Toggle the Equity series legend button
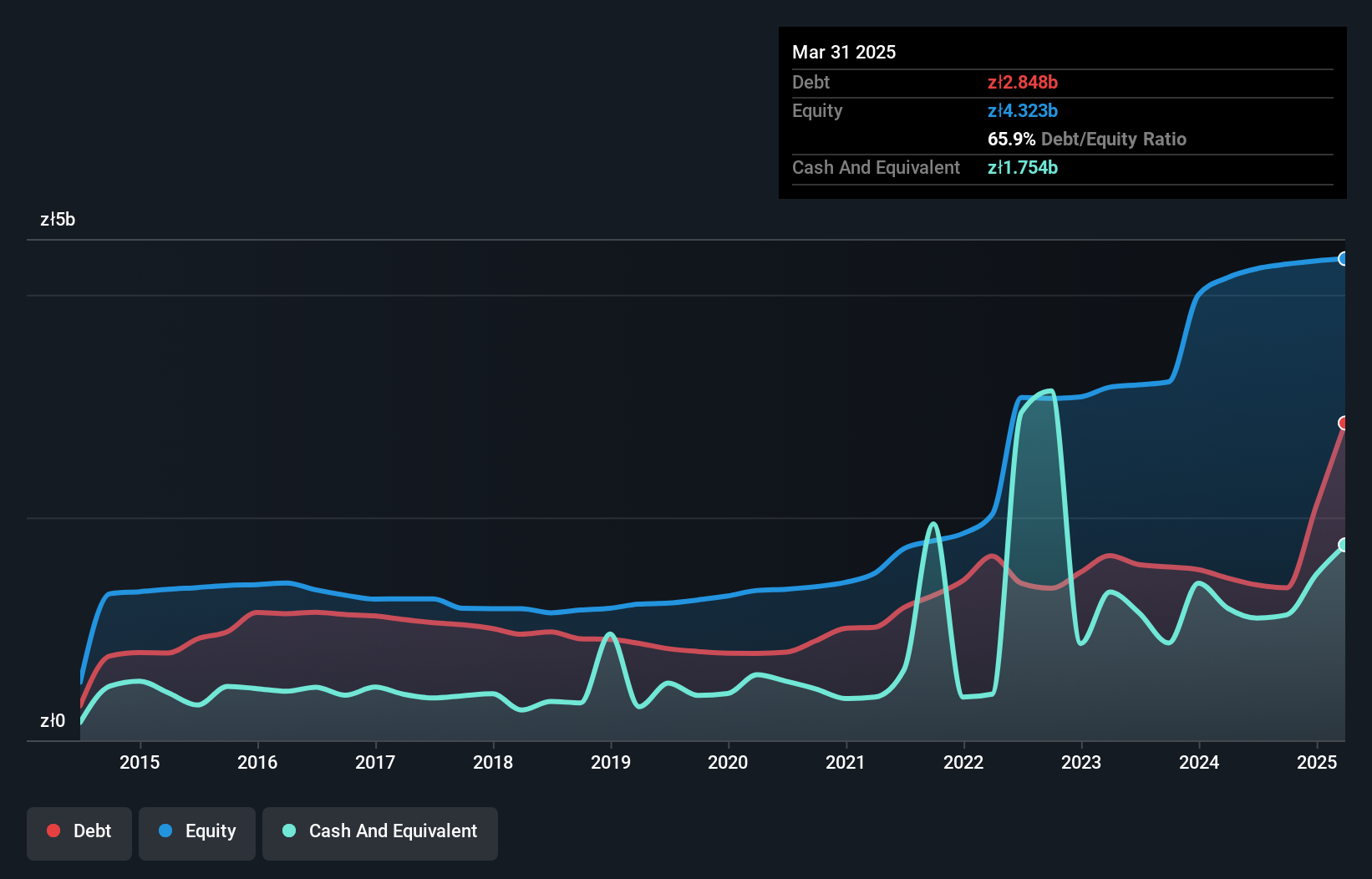The width and height of the screenshot is (1372, 879). pos(197,833)
